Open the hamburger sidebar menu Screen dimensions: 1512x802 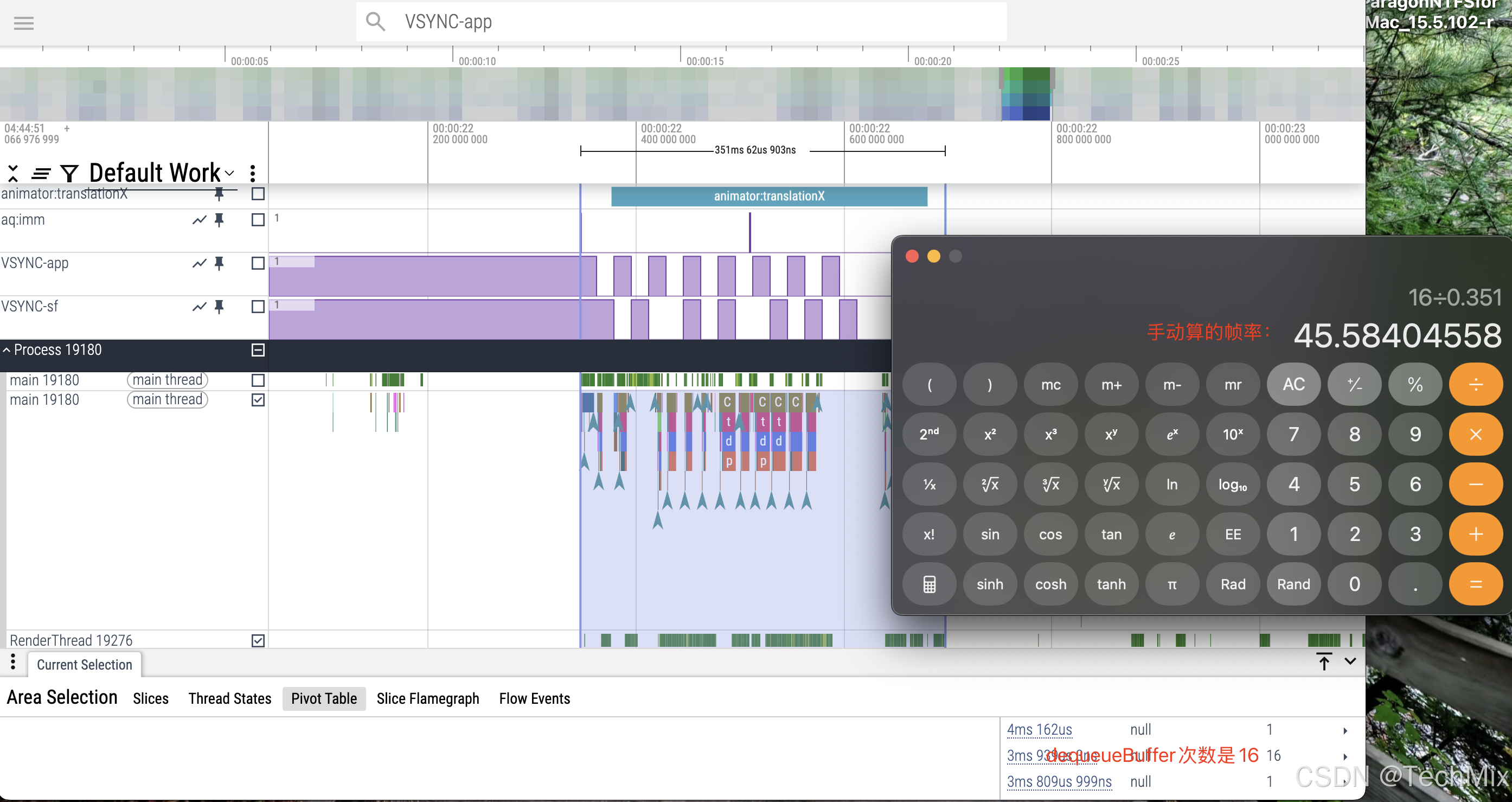(23, 23)
